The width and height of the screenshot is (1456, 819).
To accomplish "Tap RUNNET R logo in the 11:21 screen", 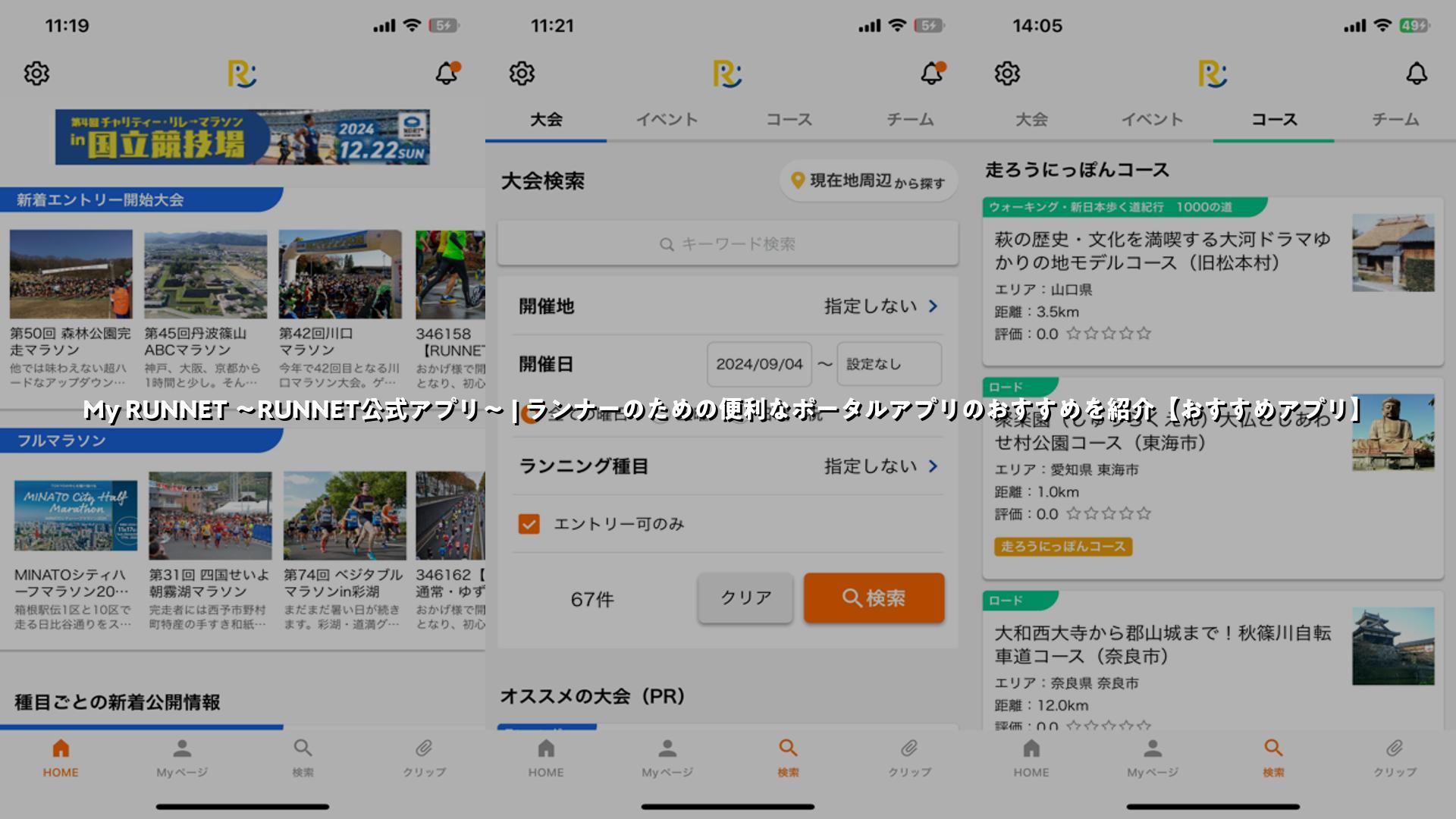I will [x=727, y=74].
